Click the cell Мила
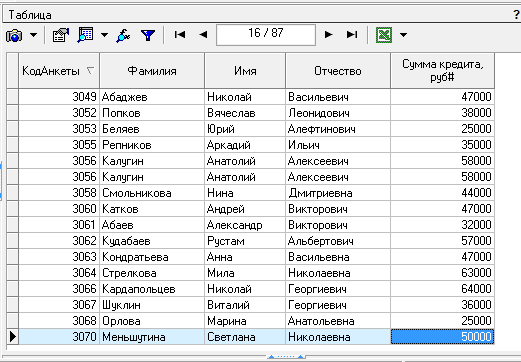 pyautogui.click(x=245, y=273)
